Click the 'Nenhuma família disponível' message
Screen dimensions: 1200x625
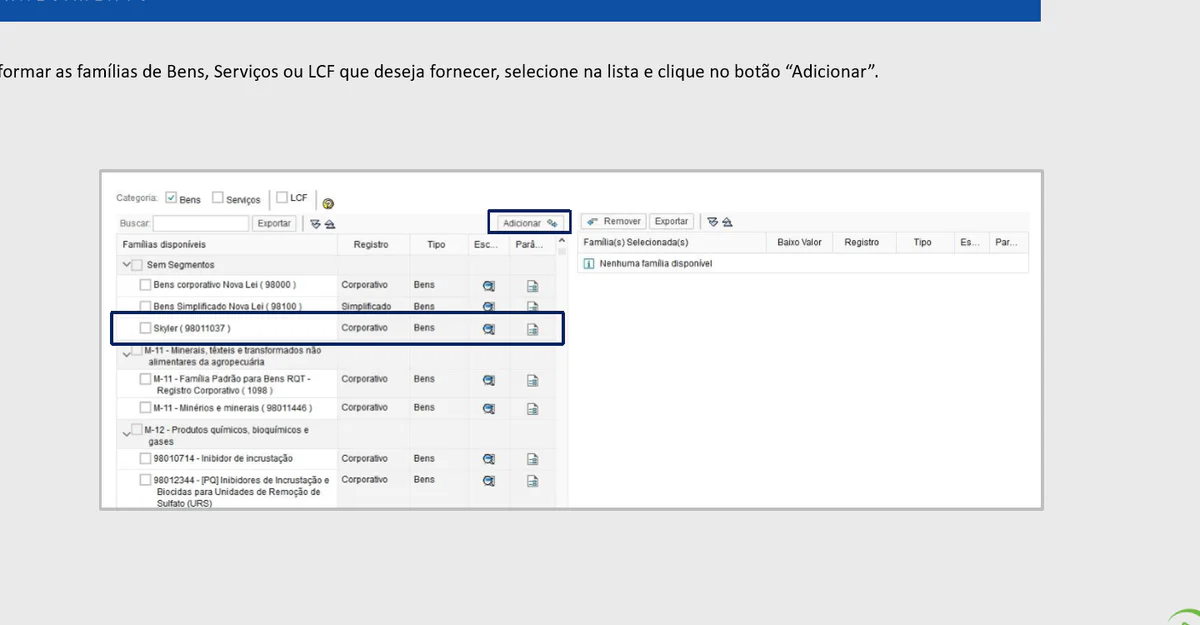[x=655, y=263]
